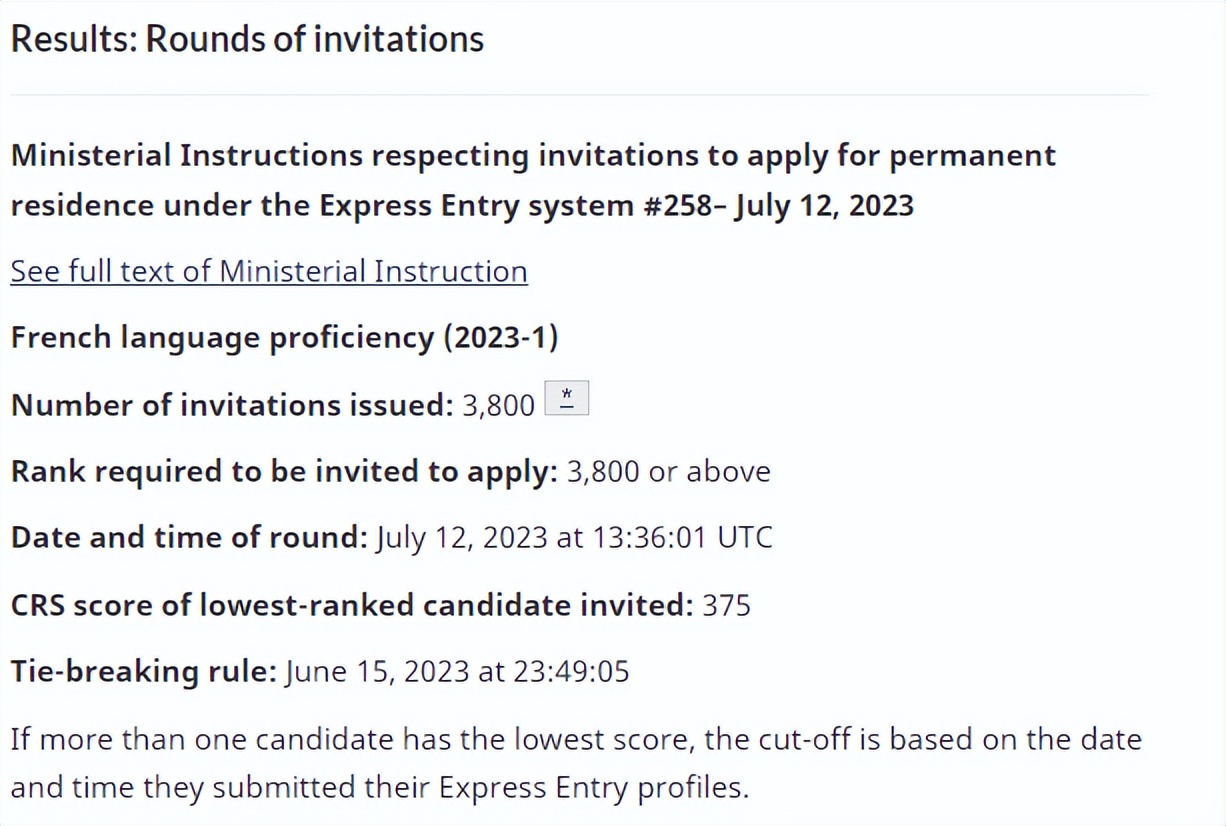Screen dimensions: 1226x826
Task: Click the Tie-breaking rule label
Action: [143, 671]
